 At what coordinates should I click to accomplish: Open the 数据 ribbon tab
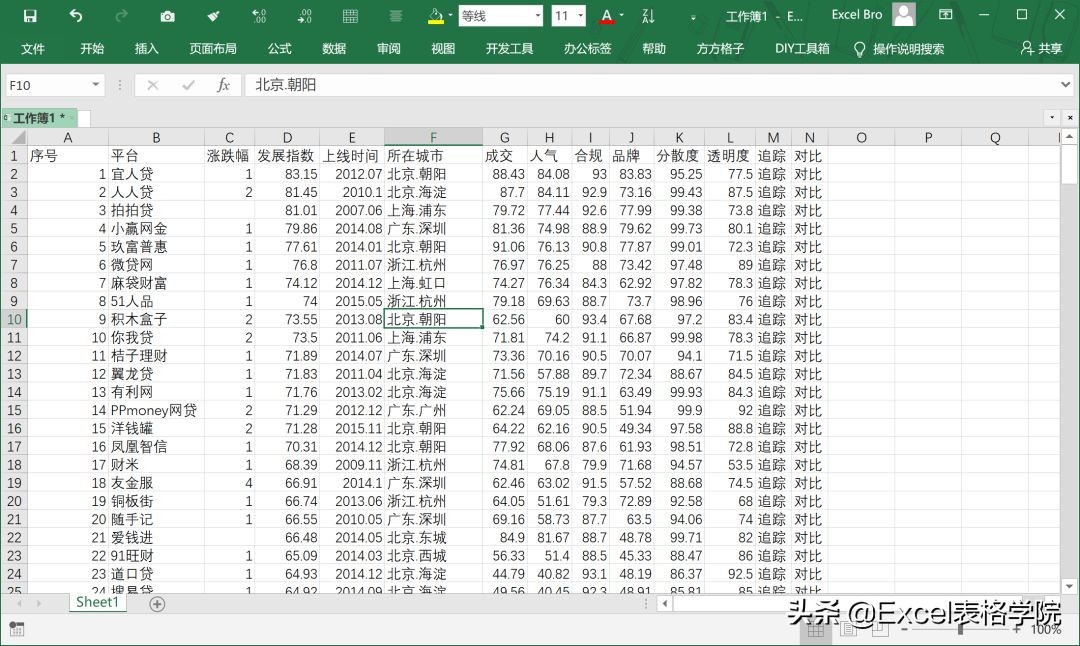(334, 48)
